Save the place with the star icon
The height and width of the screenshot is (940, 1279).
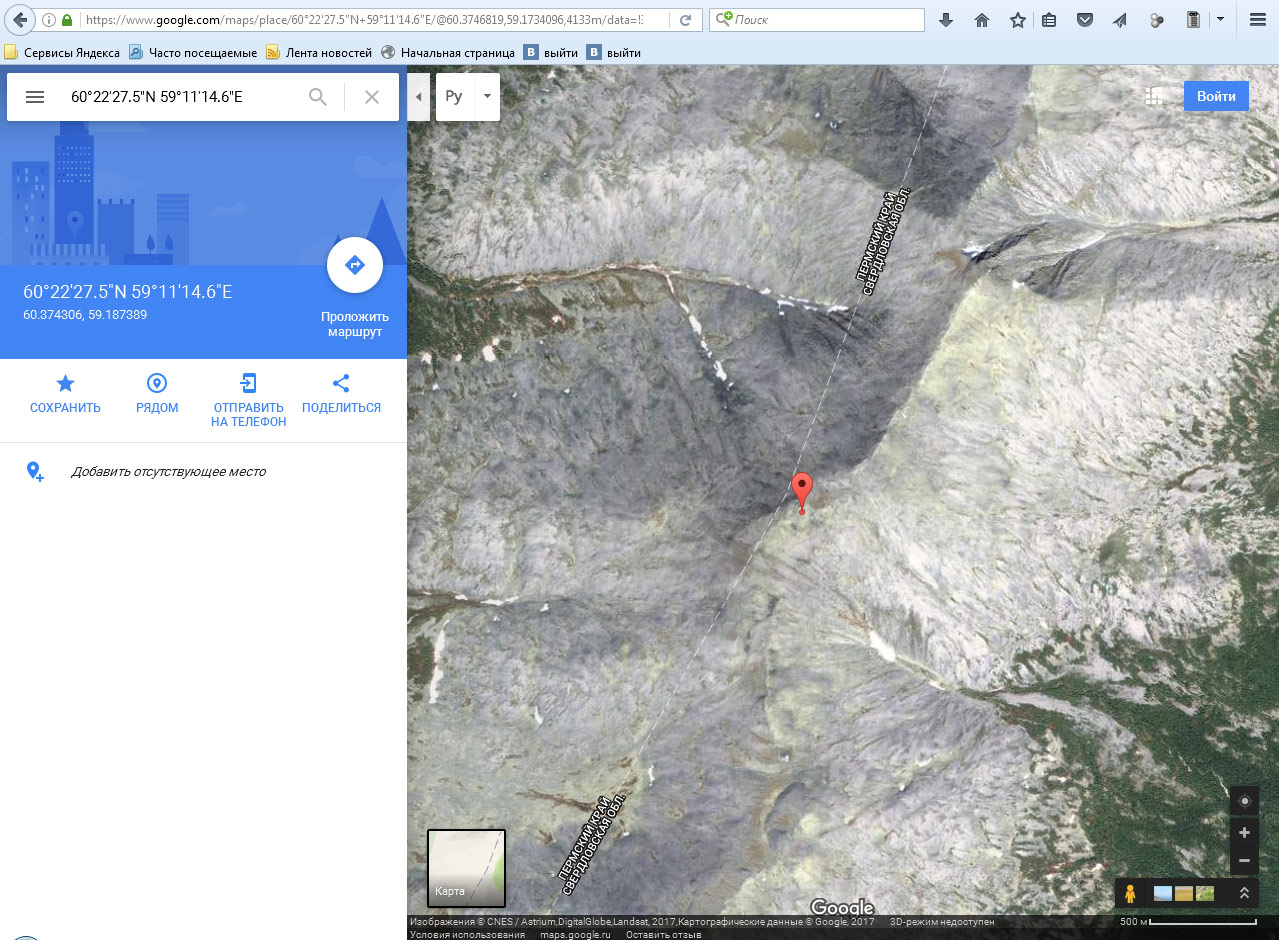(x=65, y=383)
